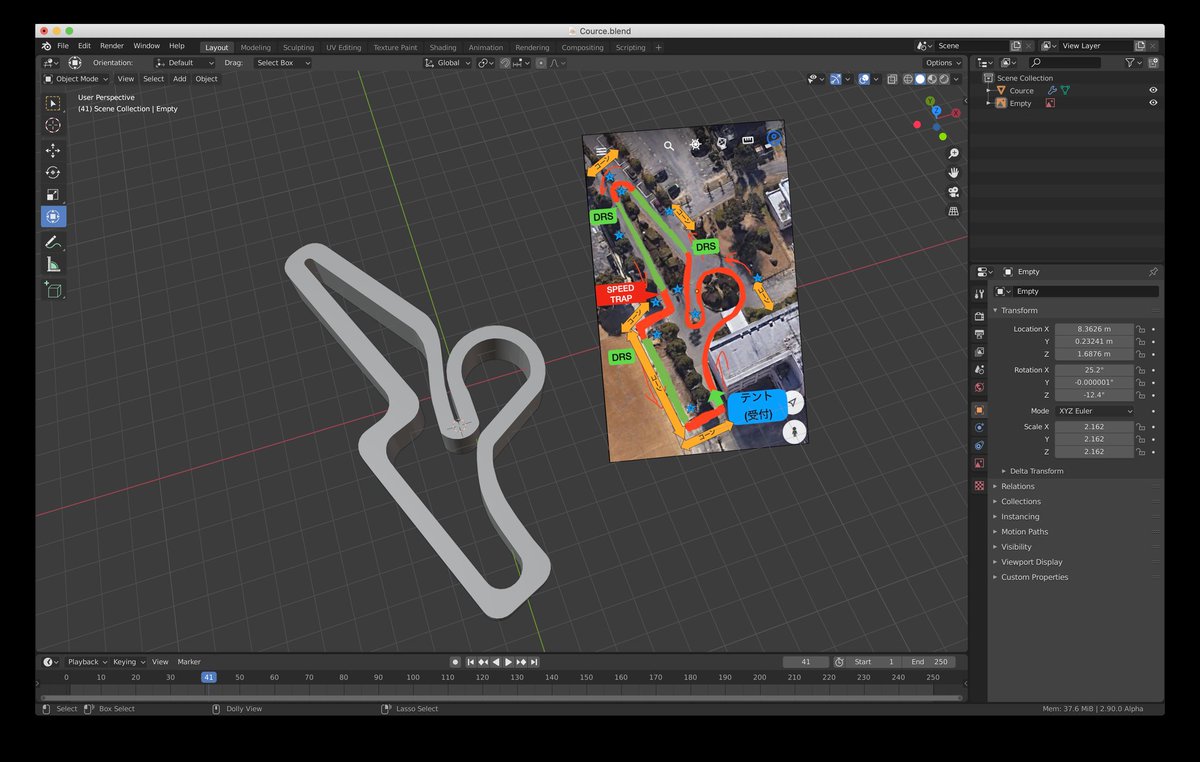Open the Object Mode dropdown

pos(77,79)
